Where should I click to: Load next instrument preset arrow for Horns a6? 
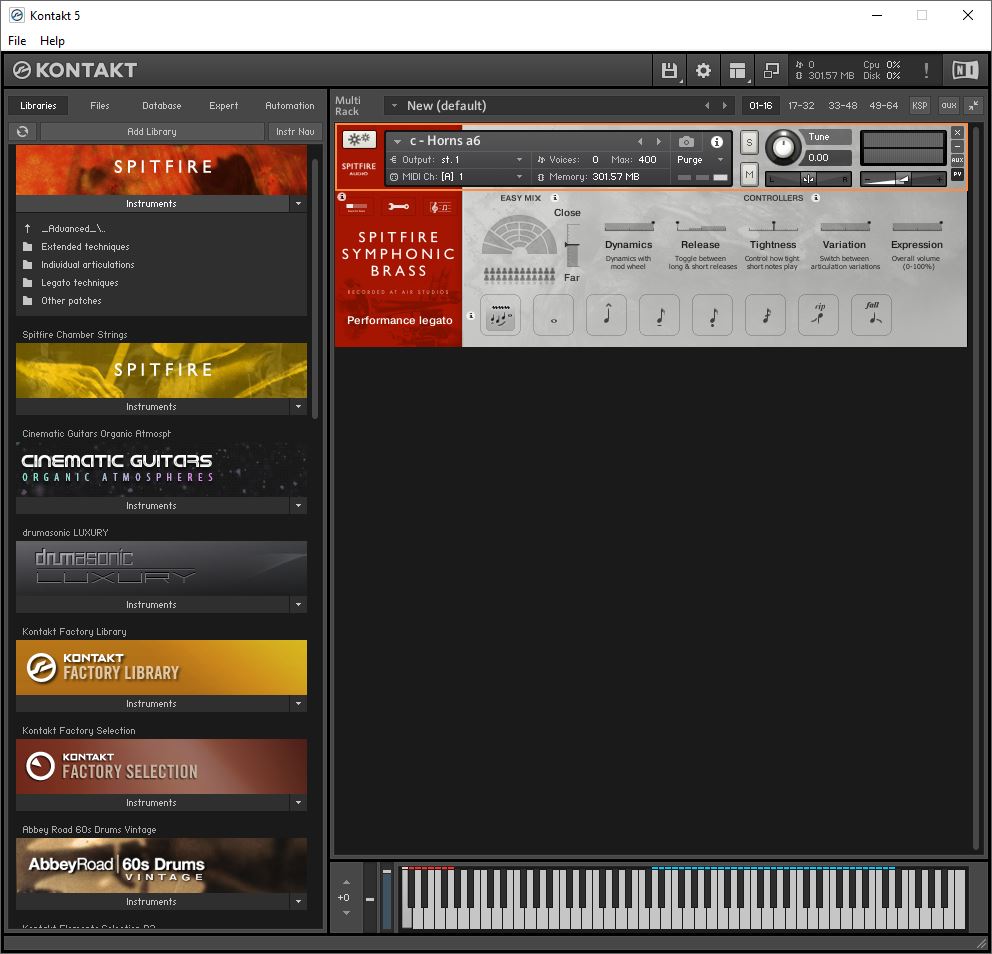tap(659, 142)
